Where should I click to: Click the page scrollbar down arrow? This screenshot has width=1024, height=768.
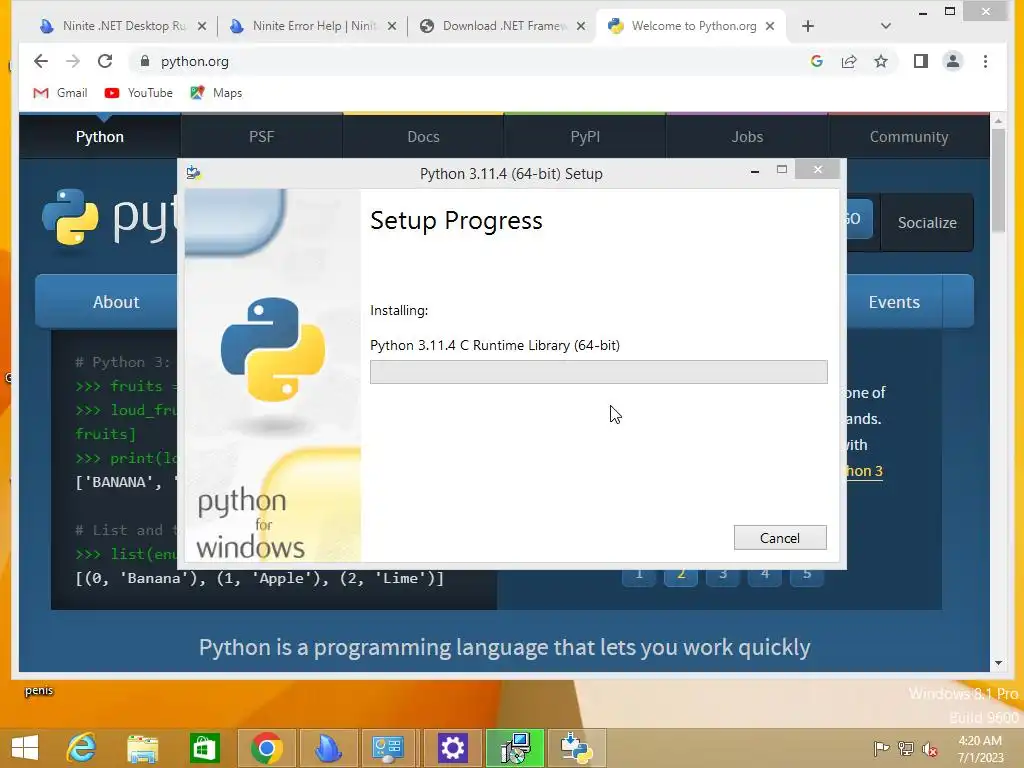pos(998,664)
